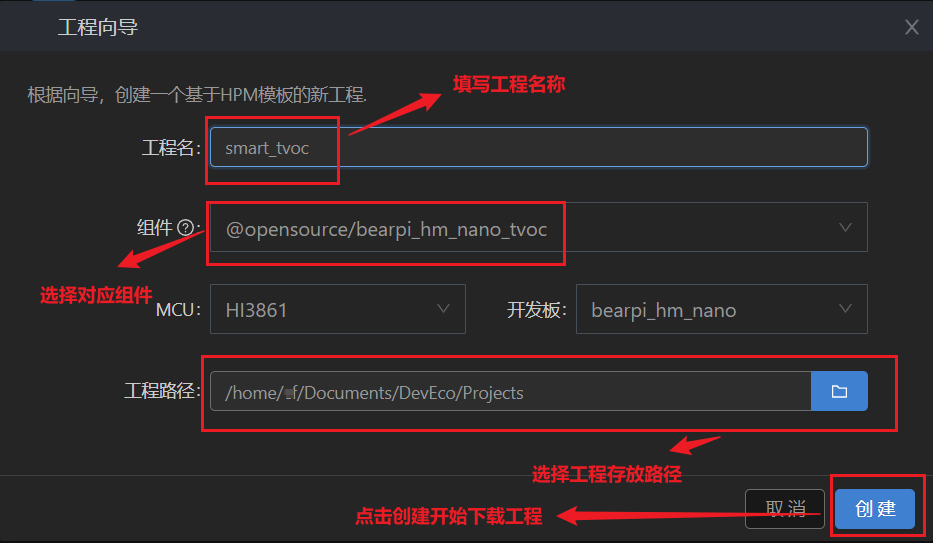The height and width of the screenshot is (543, 933).
Task: Select the @opensource/bearpi_hm_nano_tvoc component text
Action: click(386, 230)
